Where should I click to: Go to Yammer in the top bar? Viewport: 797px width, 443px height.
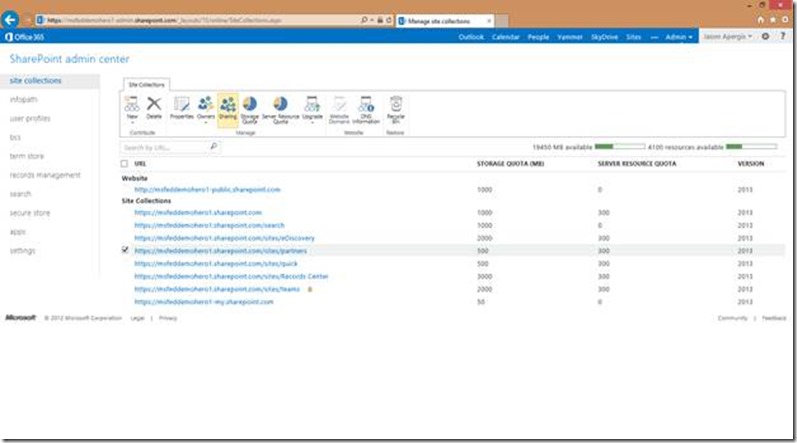[570, 37]
